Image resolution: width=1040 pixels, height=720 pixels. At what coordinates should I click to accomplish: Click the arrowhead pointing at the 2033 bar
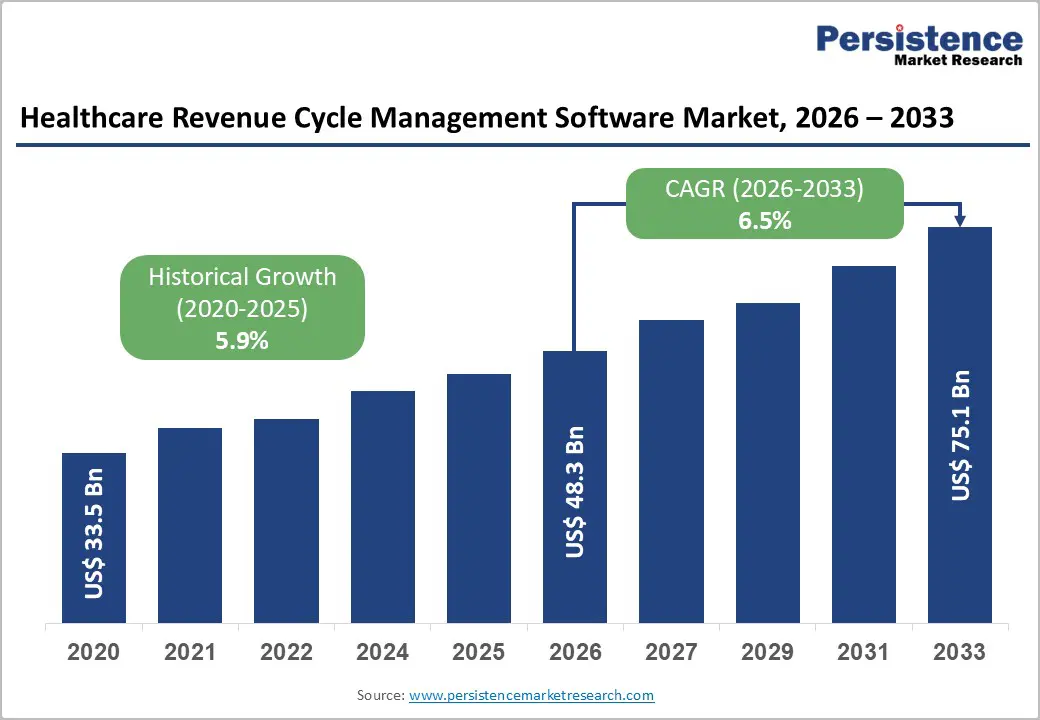[x=960, y=220]
